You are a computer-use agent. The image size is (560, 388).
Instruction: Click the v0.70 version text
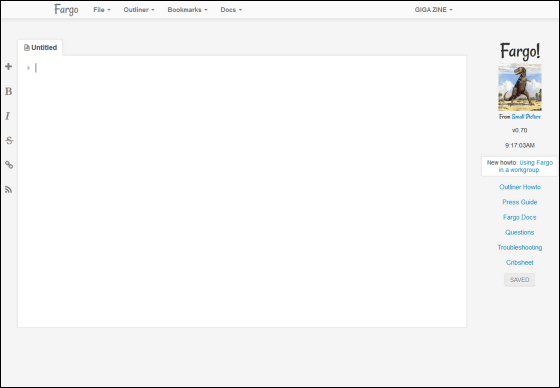[520, 130]
